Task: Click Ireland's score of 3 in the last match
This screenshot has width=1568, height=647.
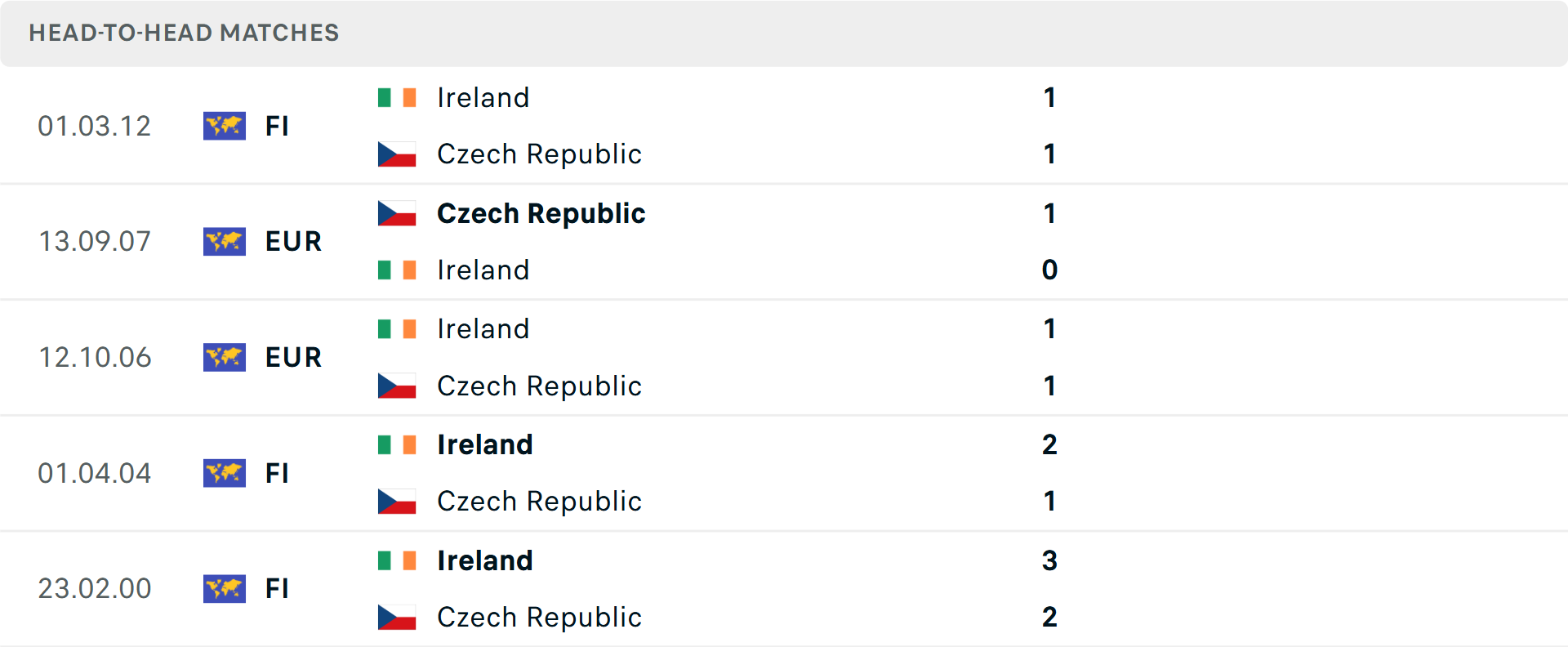Action: click(x=1049, y=561)
